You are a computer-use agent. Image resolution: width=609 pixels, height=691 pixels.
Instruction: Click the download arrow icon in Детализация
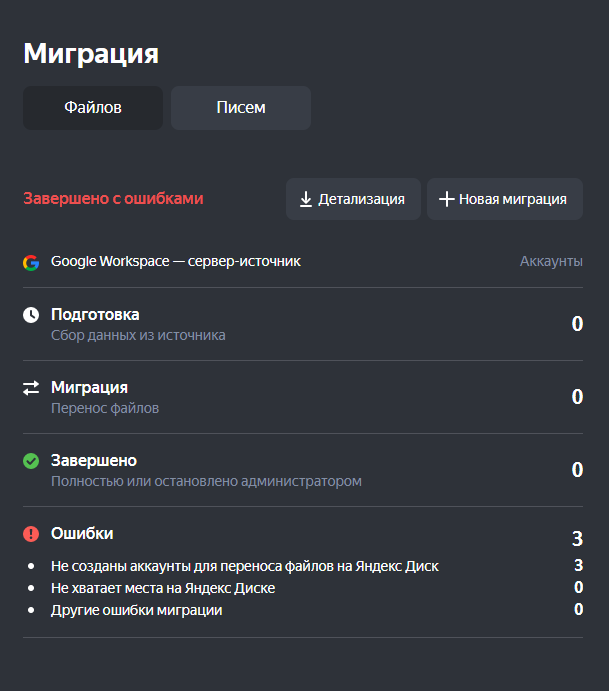(x=306, y=199)
